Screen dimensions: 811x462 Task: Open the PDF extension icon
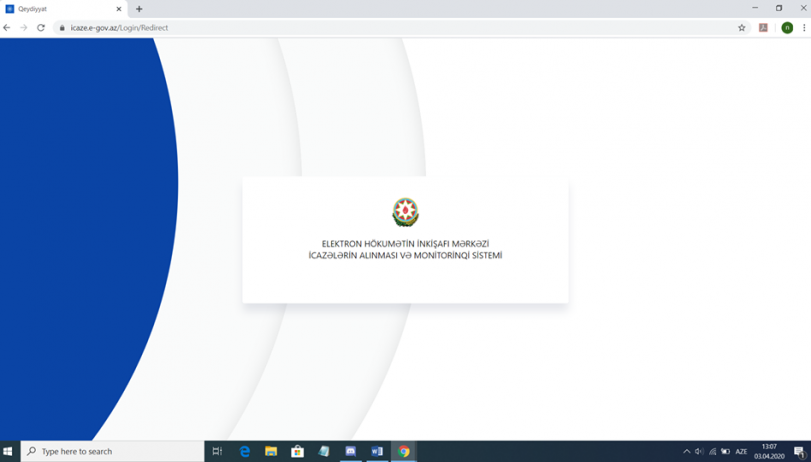763,28
